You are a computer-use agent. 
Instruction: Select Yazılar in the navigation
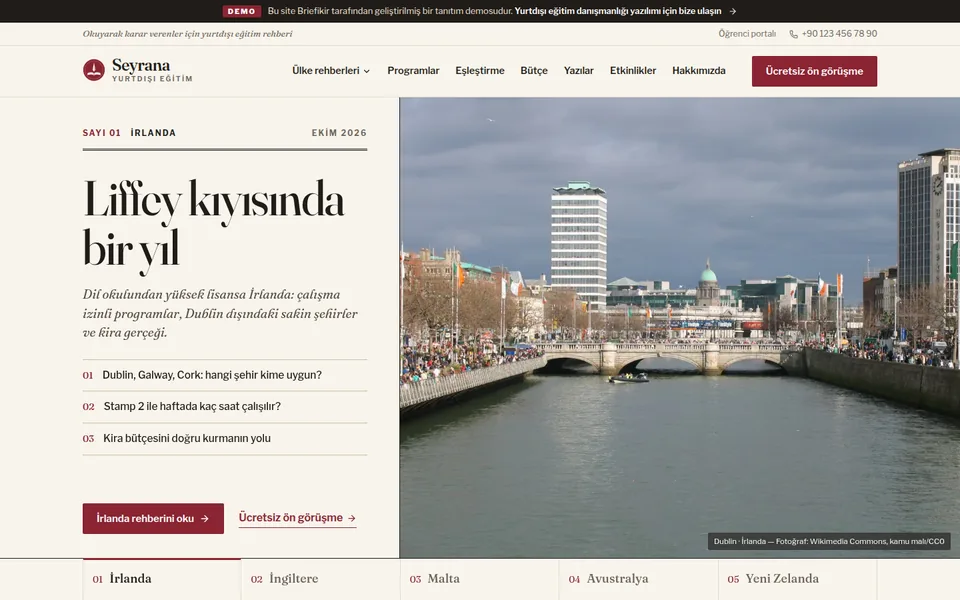(x=579, y=70)
